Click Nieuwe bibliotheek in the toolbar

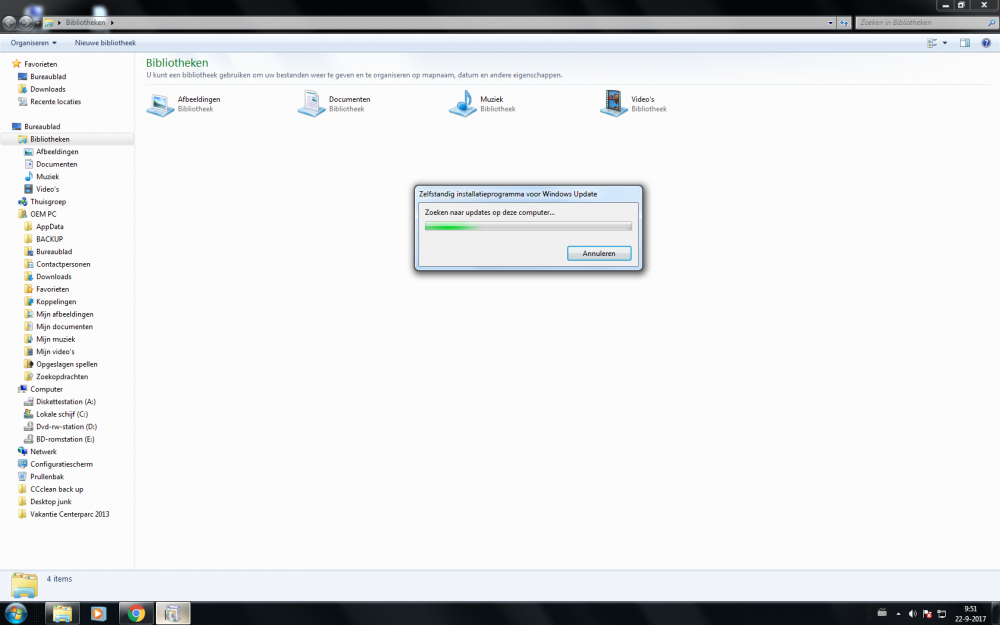[105, 43]
